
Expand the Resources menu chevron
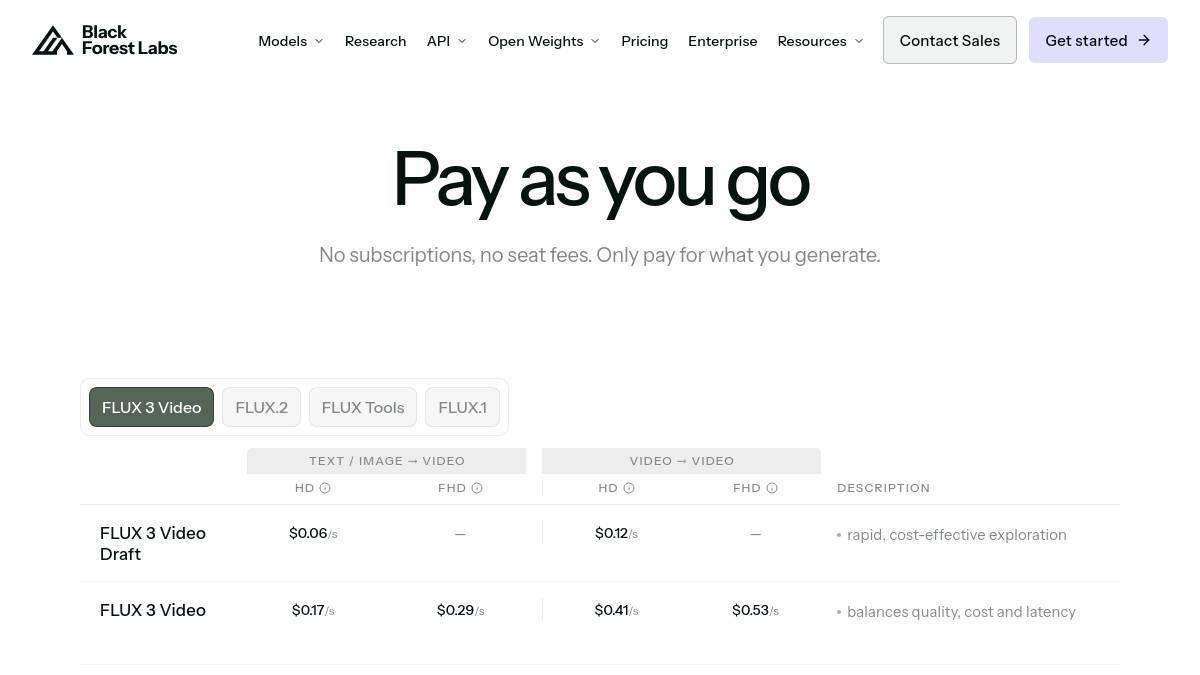pyautogui.click(x=859, y=41)
